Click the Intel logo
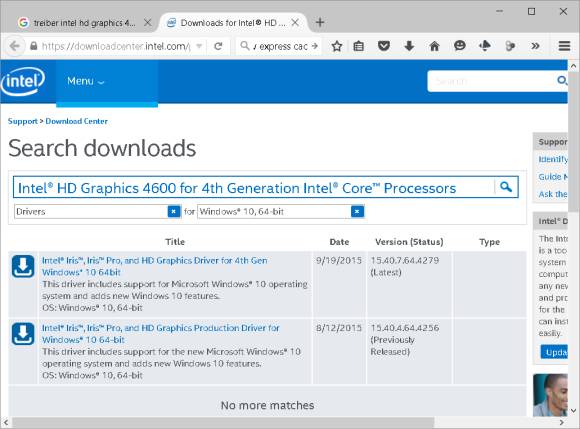This screenshot has height=429, width=580. [23, 81]
